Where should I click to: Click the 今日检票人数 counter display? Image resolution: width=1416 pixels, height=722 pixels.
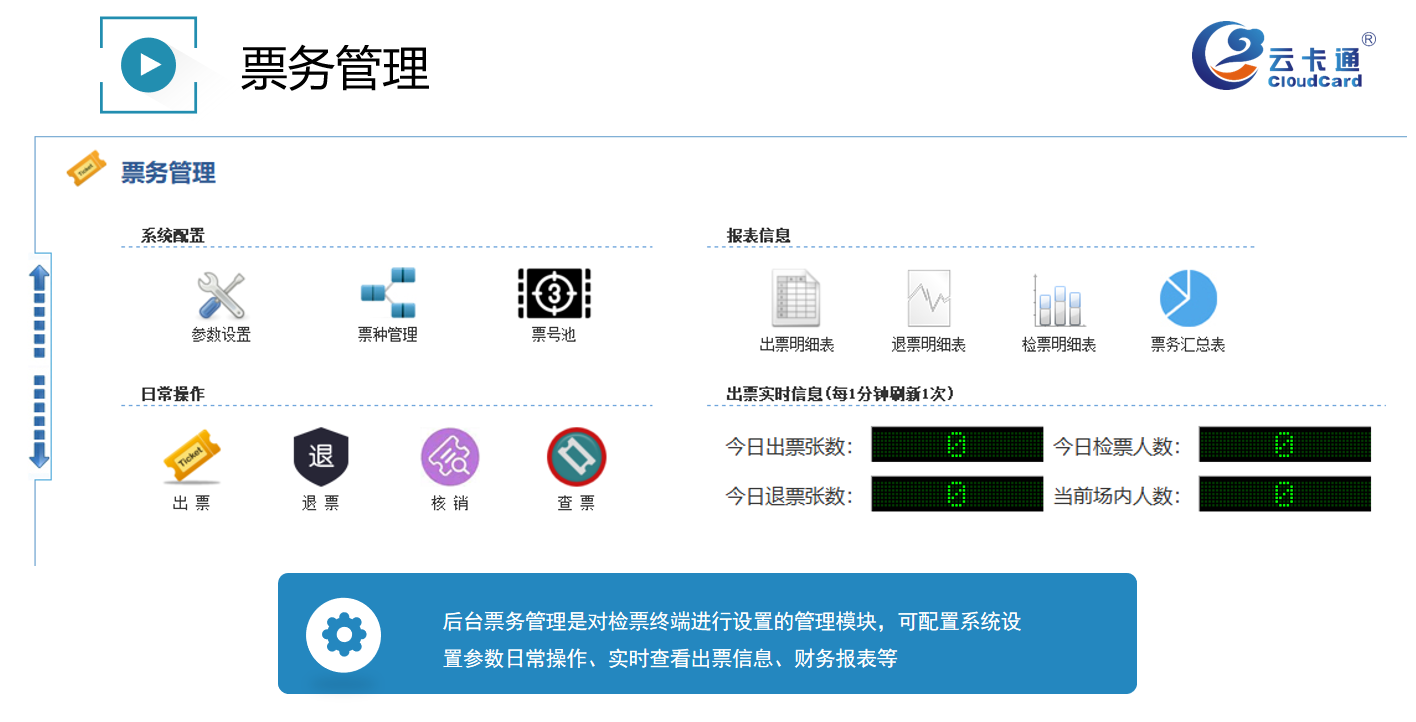pos(1284,445)
